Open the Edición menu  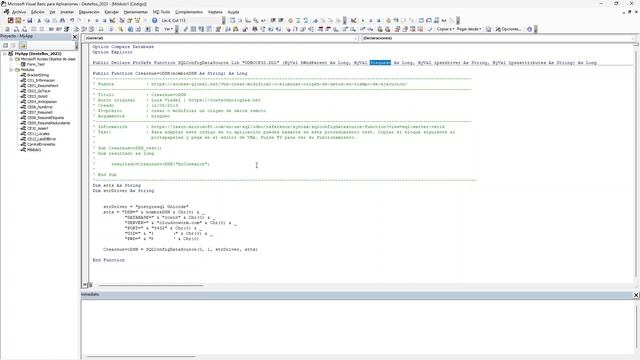coord(38,12)
